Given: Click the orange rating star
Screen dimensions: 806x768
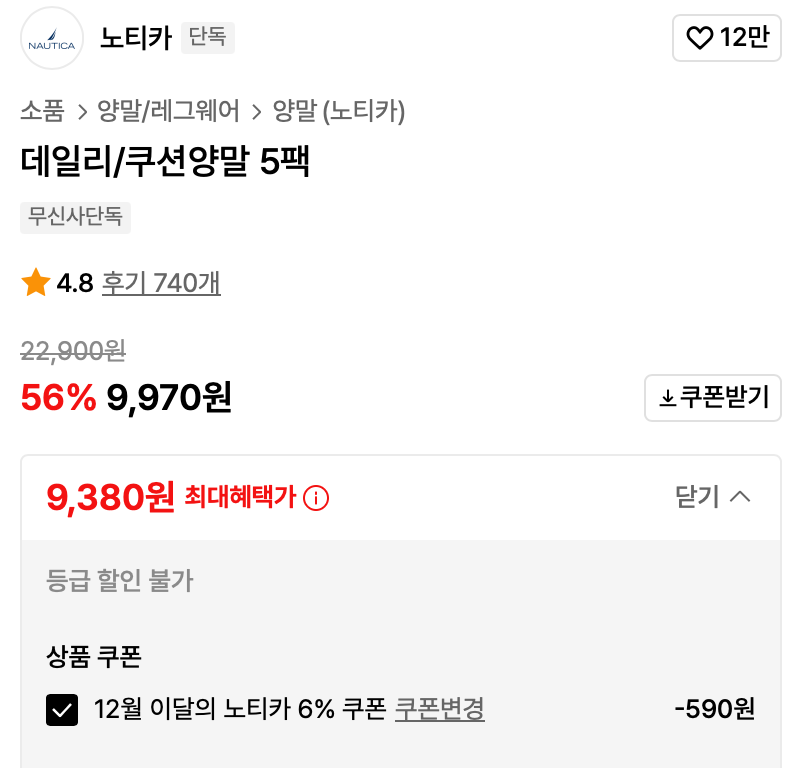Looking at the screenshot, I should click(x=36, y=283).
